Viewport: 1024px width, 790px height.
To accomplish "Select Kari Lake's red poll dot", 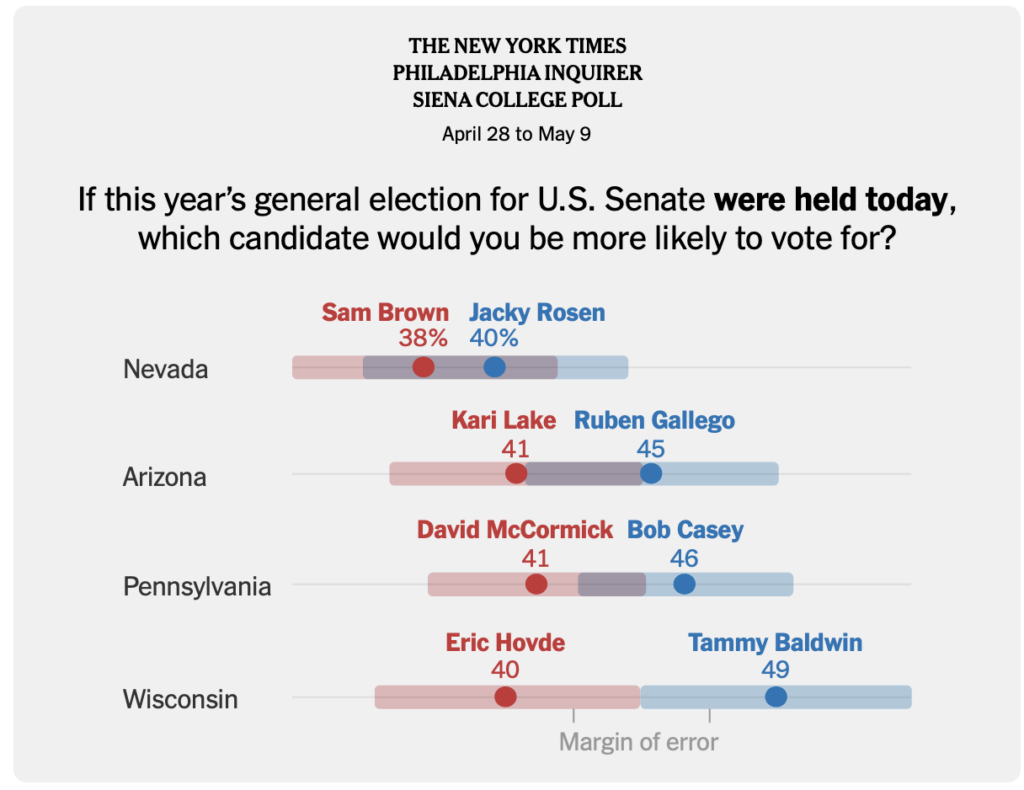I will coord(516,473).
